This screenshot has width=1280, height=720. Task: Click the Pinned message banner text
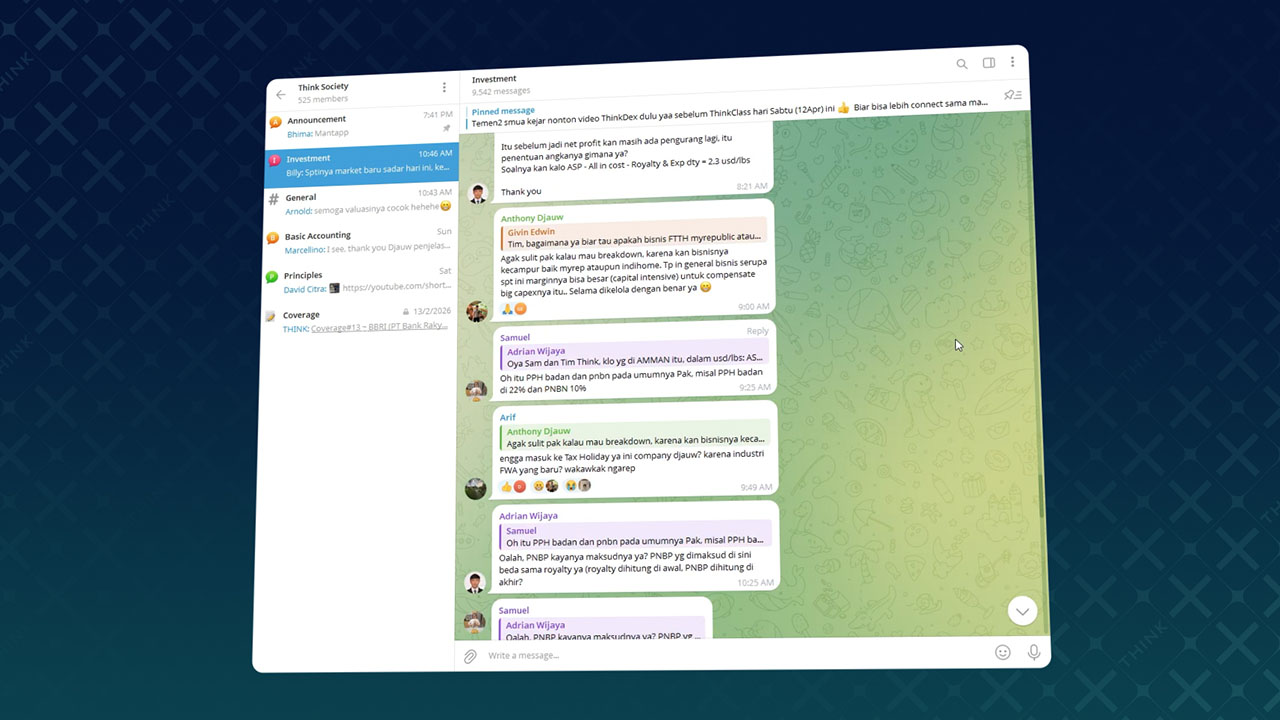pos(700,118)
